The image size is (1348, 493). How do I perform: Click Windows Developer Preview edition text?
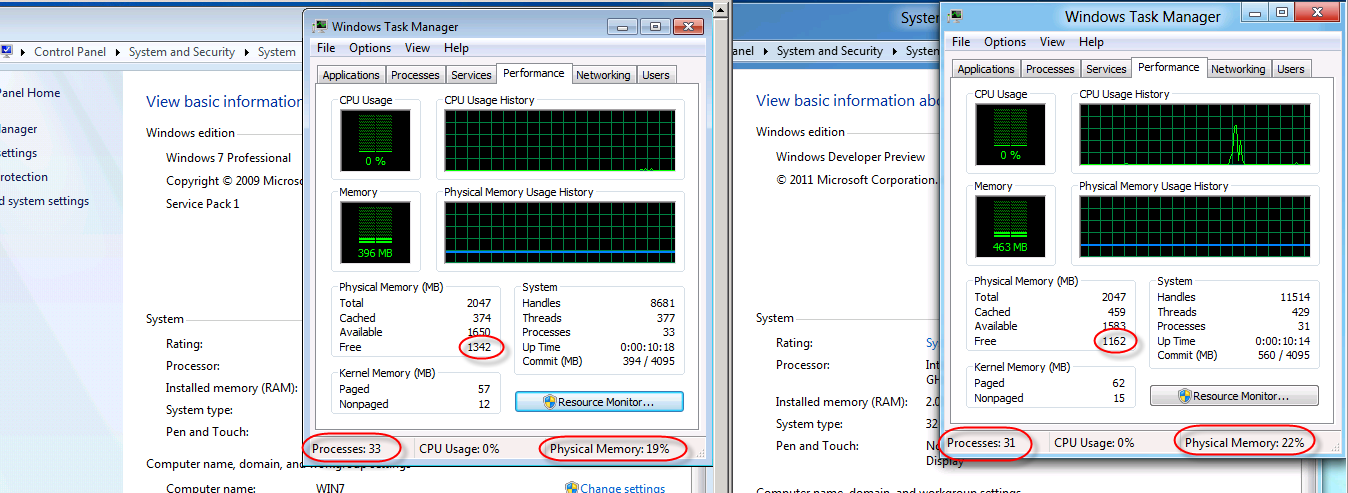click(x=851, y=157)
